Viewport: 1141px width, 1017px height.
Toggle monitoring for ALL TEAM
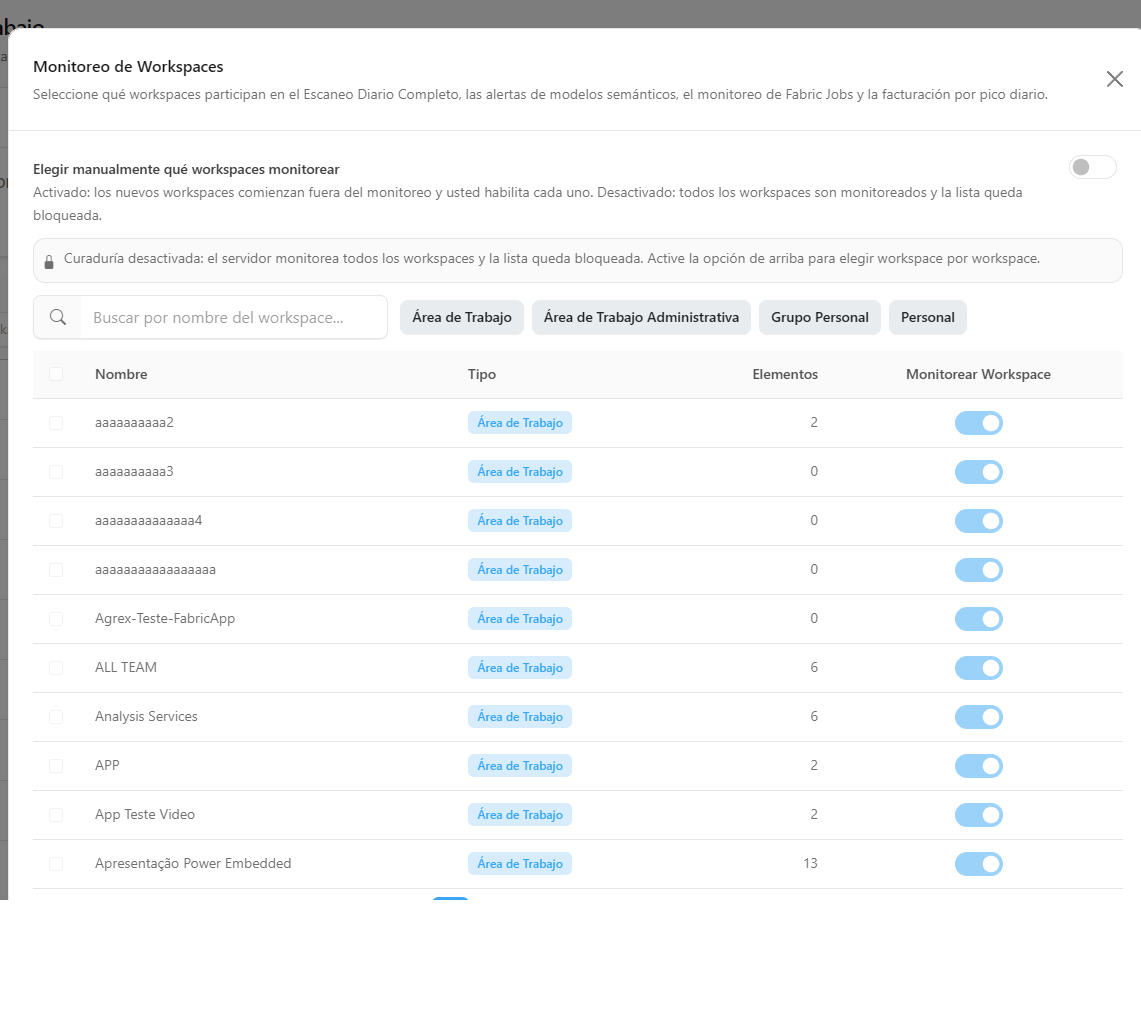(x=979, y=668)
